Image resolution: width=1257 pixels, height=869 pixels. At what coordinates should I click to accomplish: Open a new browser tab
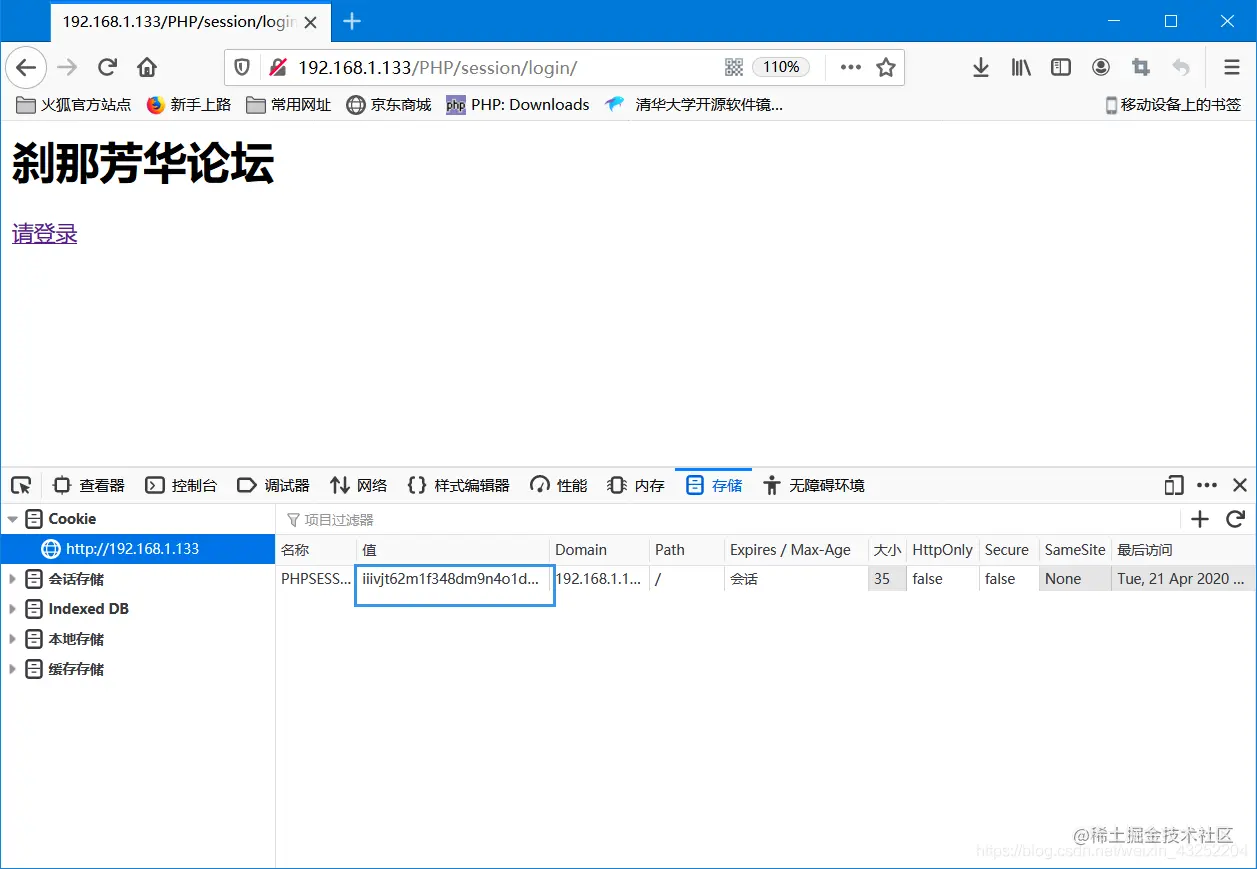[x=352, y=21]
